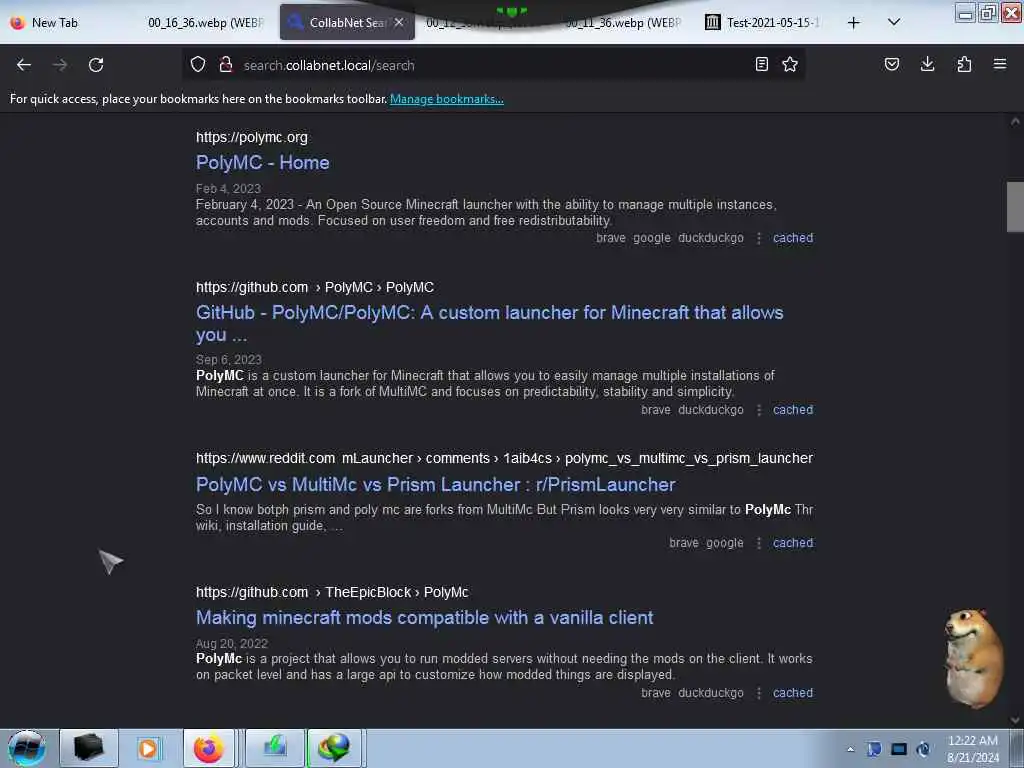Expand options menu for polymc.org result
This screenshot has width=1024, height=768.
point(759,238)
